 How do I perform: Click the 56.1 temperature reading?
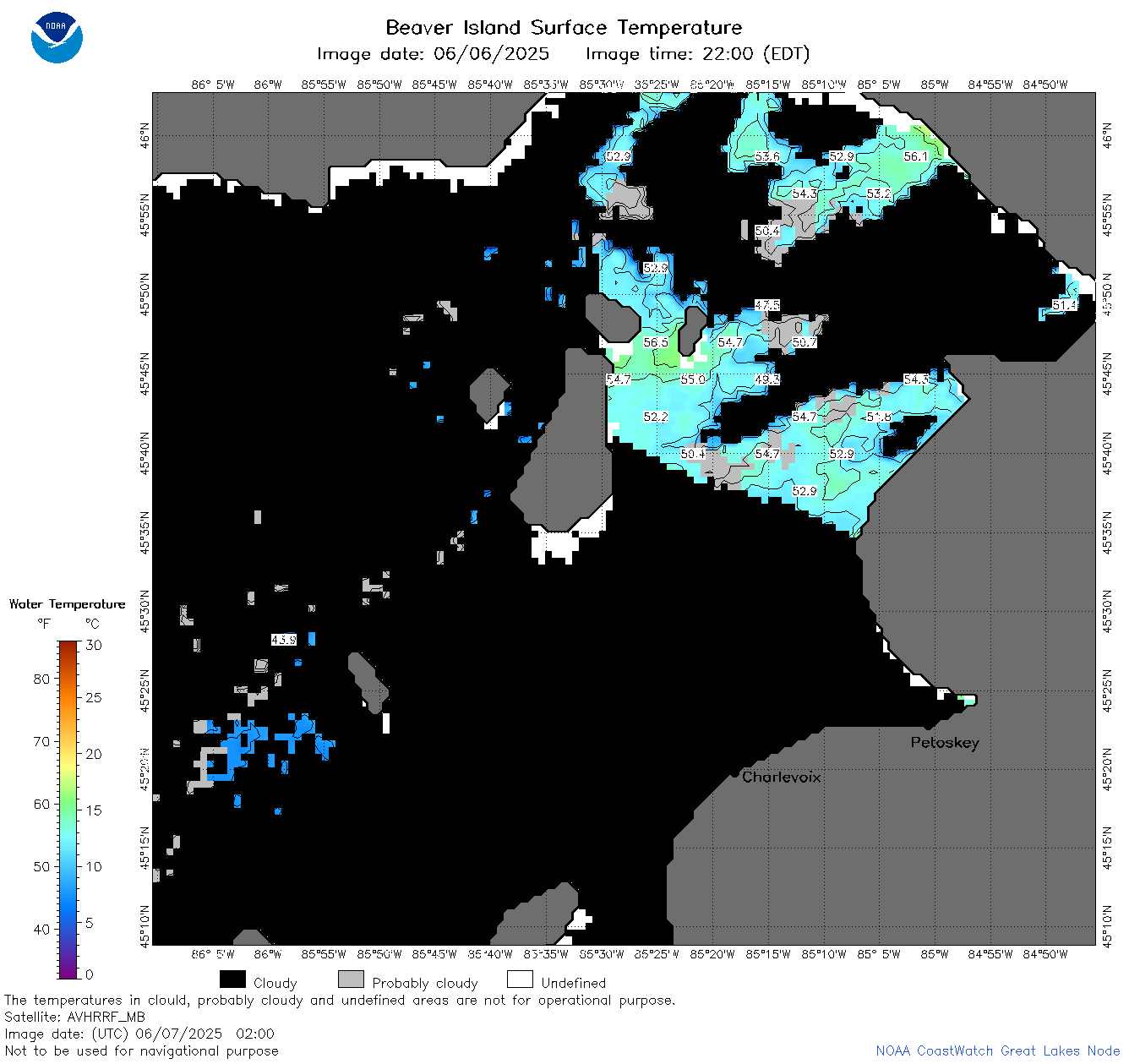(x=916, y=156)
